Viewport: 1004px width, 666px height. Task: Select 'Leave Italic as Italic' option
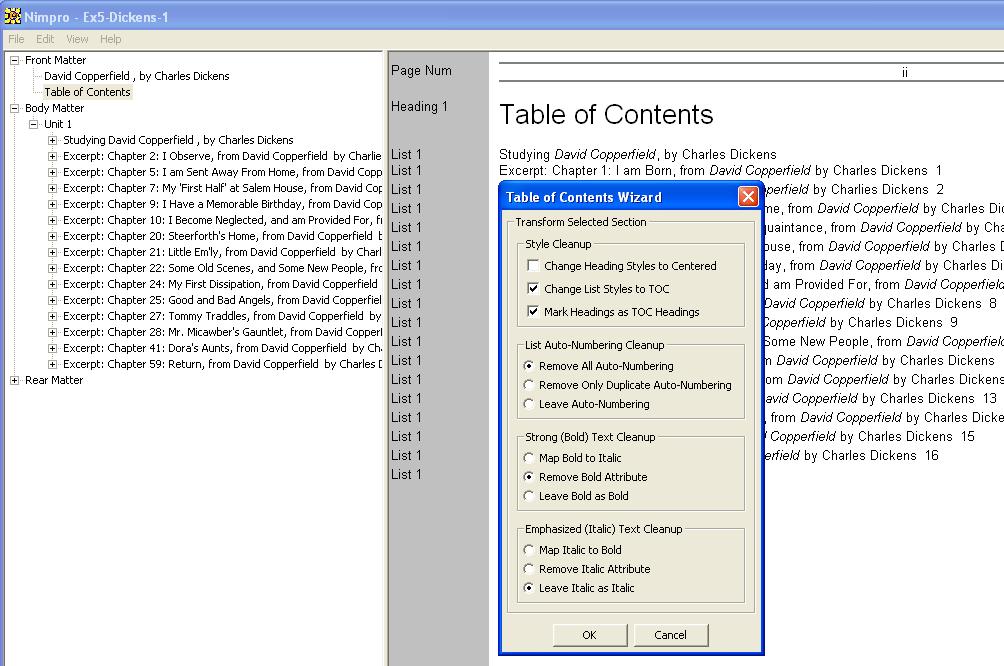528,588
